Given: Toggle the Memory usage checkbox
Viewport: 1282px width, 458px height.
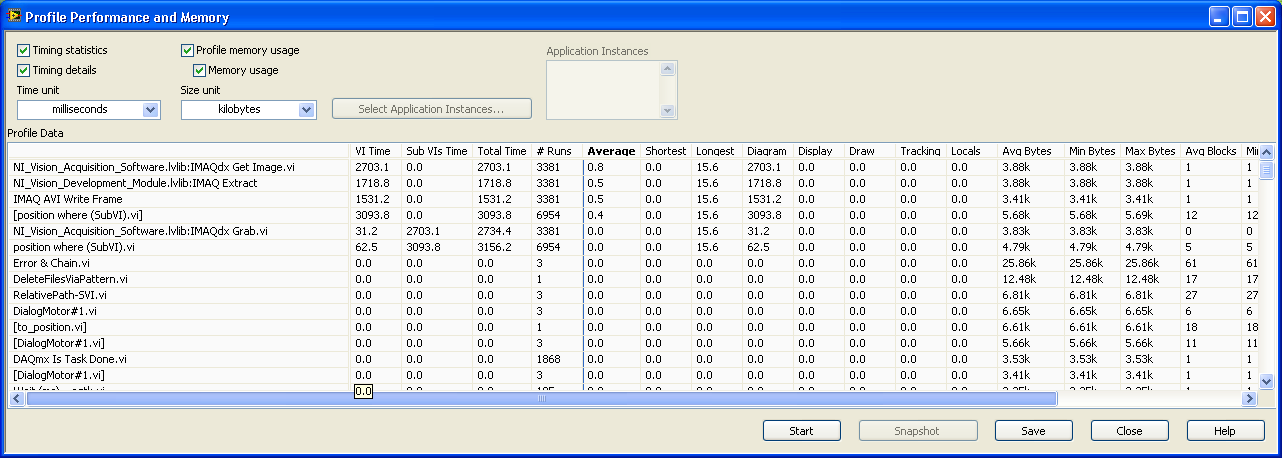Looking at the screenshot, I should click(x=199, y=70).
